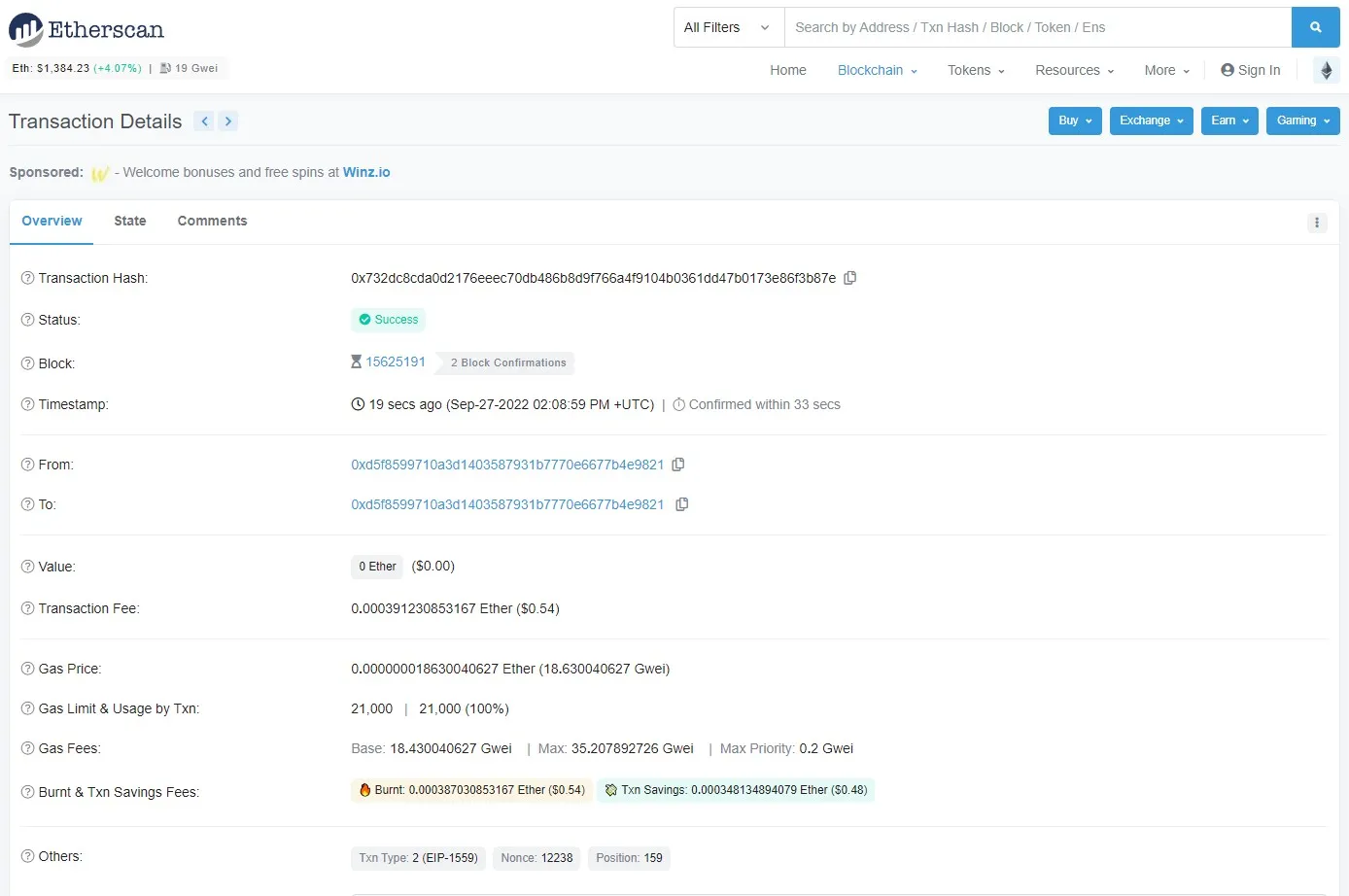
Task: Expand the Blockchain menu
Action: pos(877,70)
